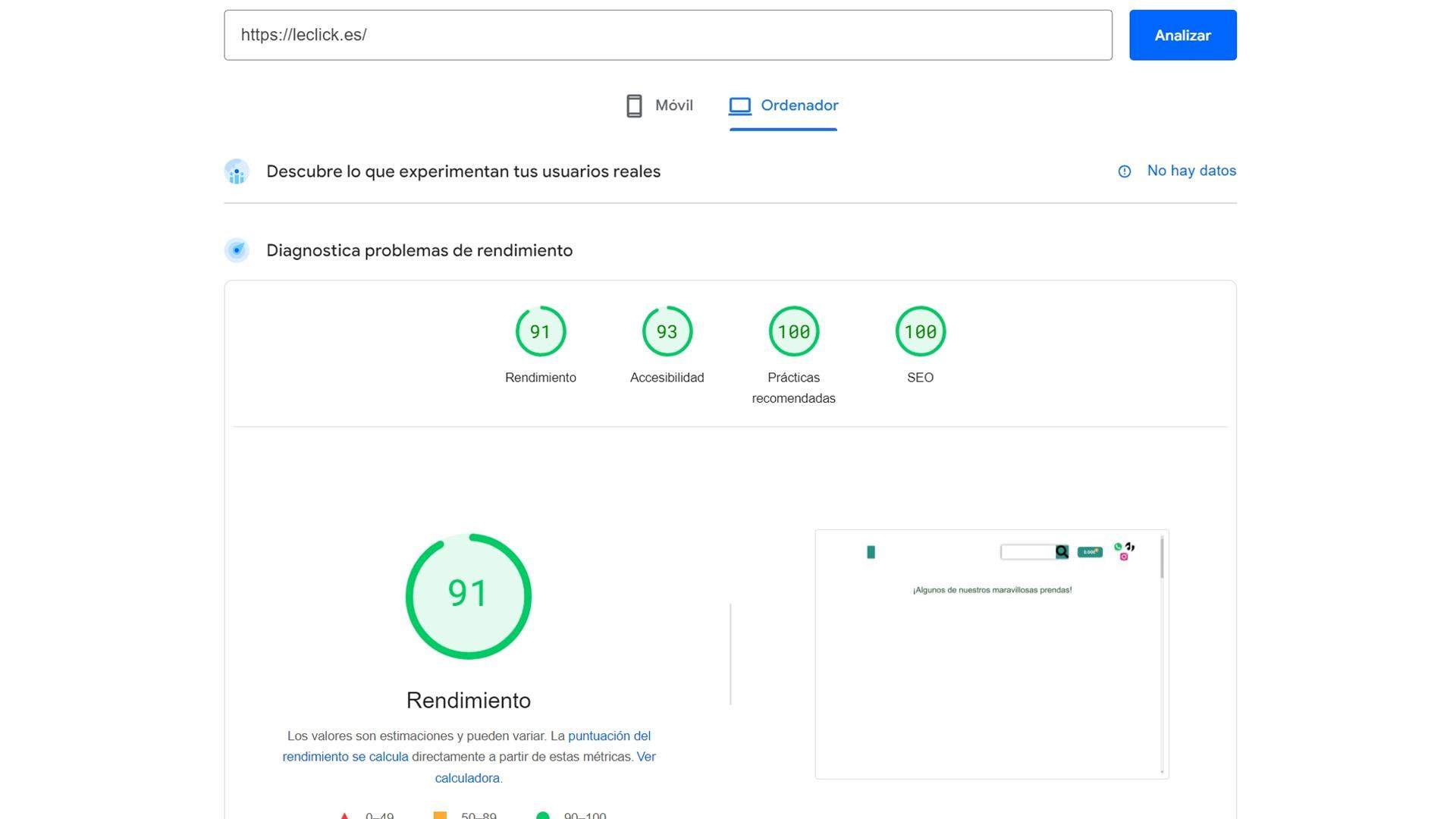Click the SEO label
Screen dimensions: 1456x819
pyautogui.click(x=921, y=378)
